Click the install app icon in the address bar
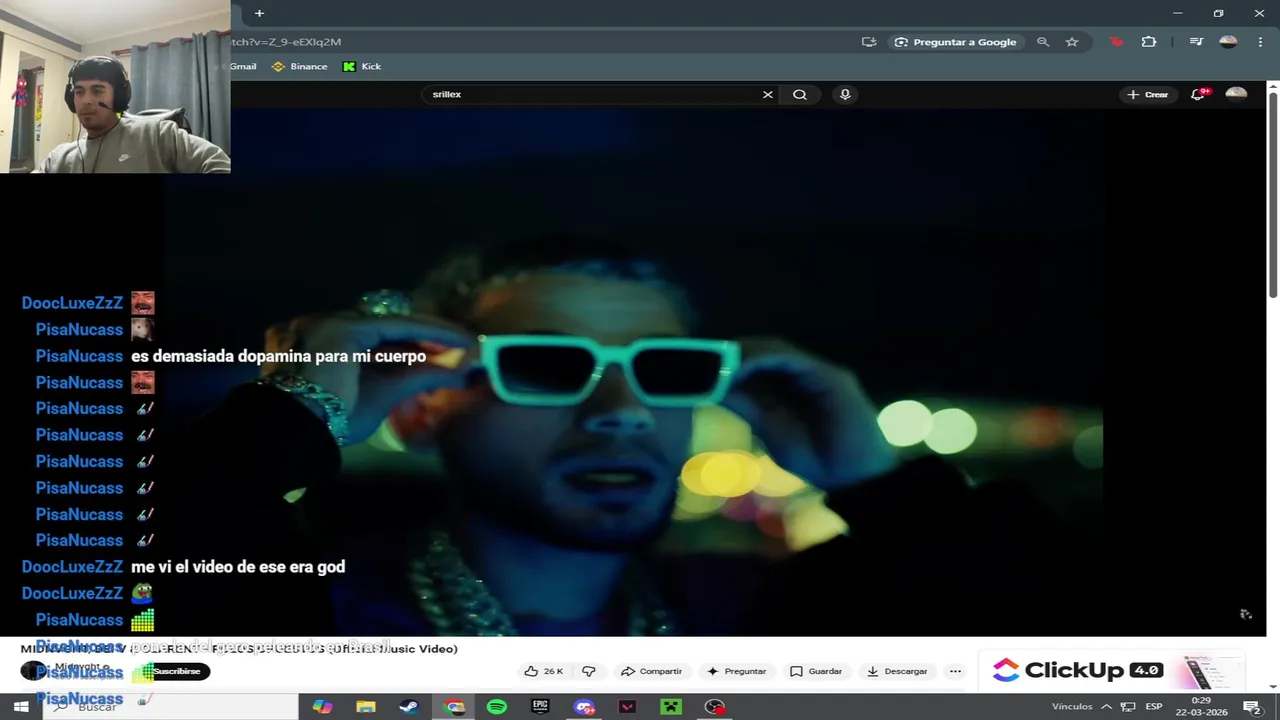This screenshot has width=1280, height=720. 869,42
